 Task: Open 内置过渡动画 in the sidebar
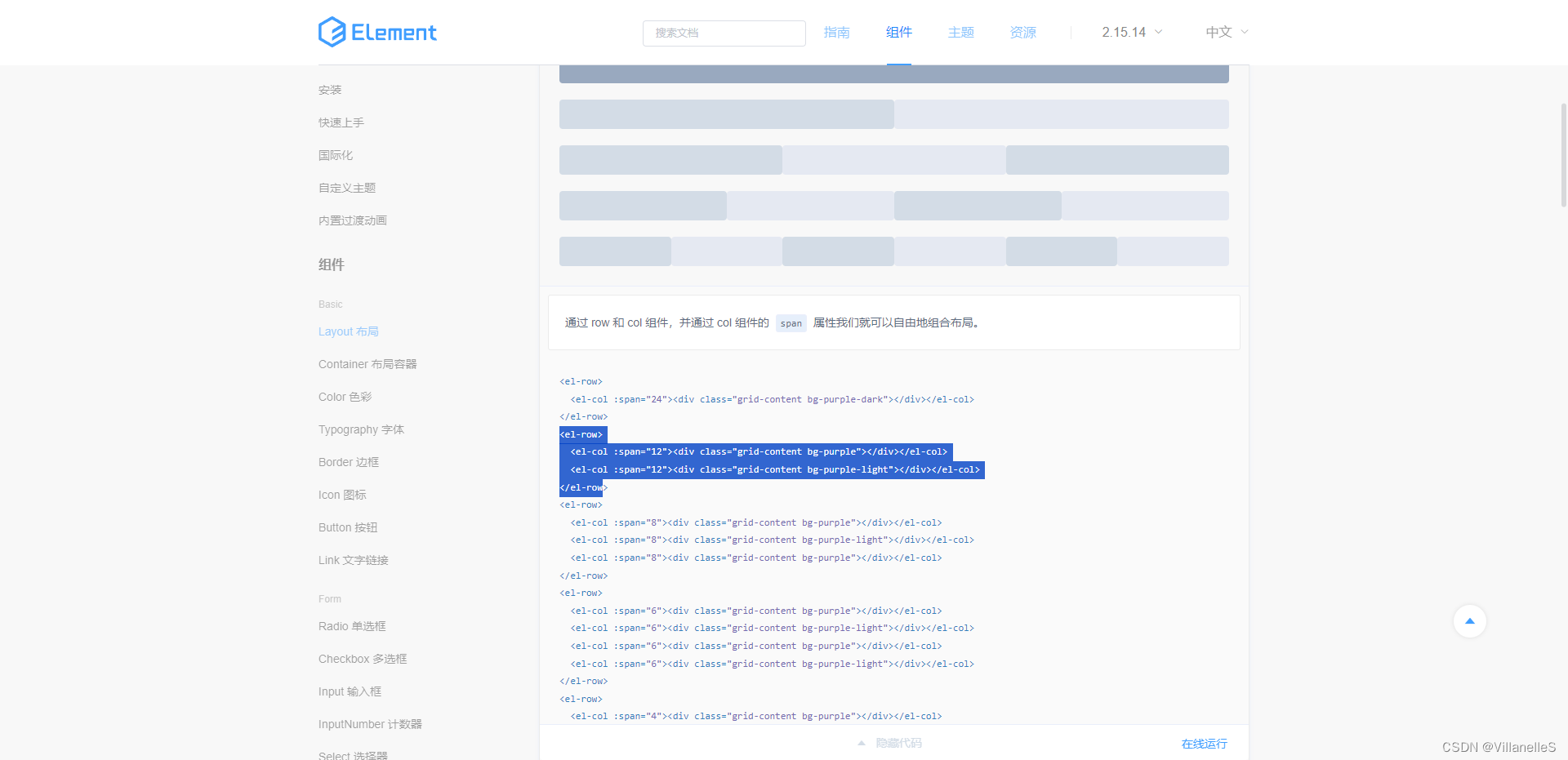coord(353,220)
